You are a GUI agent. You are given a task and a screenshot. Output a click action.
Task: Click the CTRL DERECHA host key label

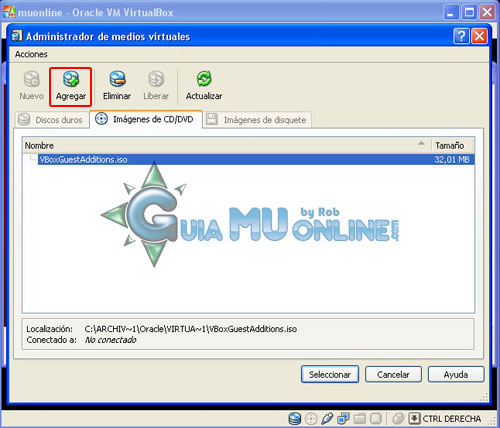(x=452, y=418)
